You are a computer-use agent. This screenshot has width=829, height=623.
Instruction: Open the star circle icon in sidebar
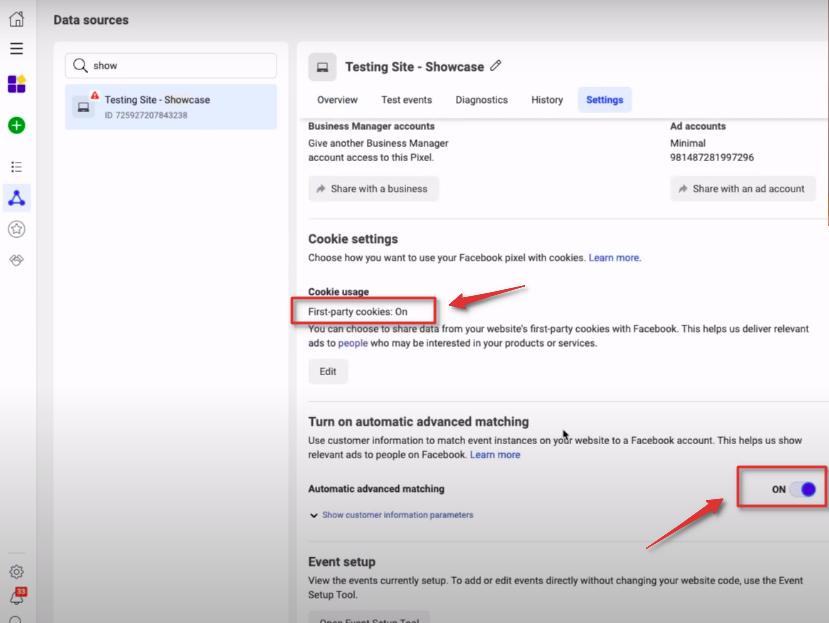point(16,229)
